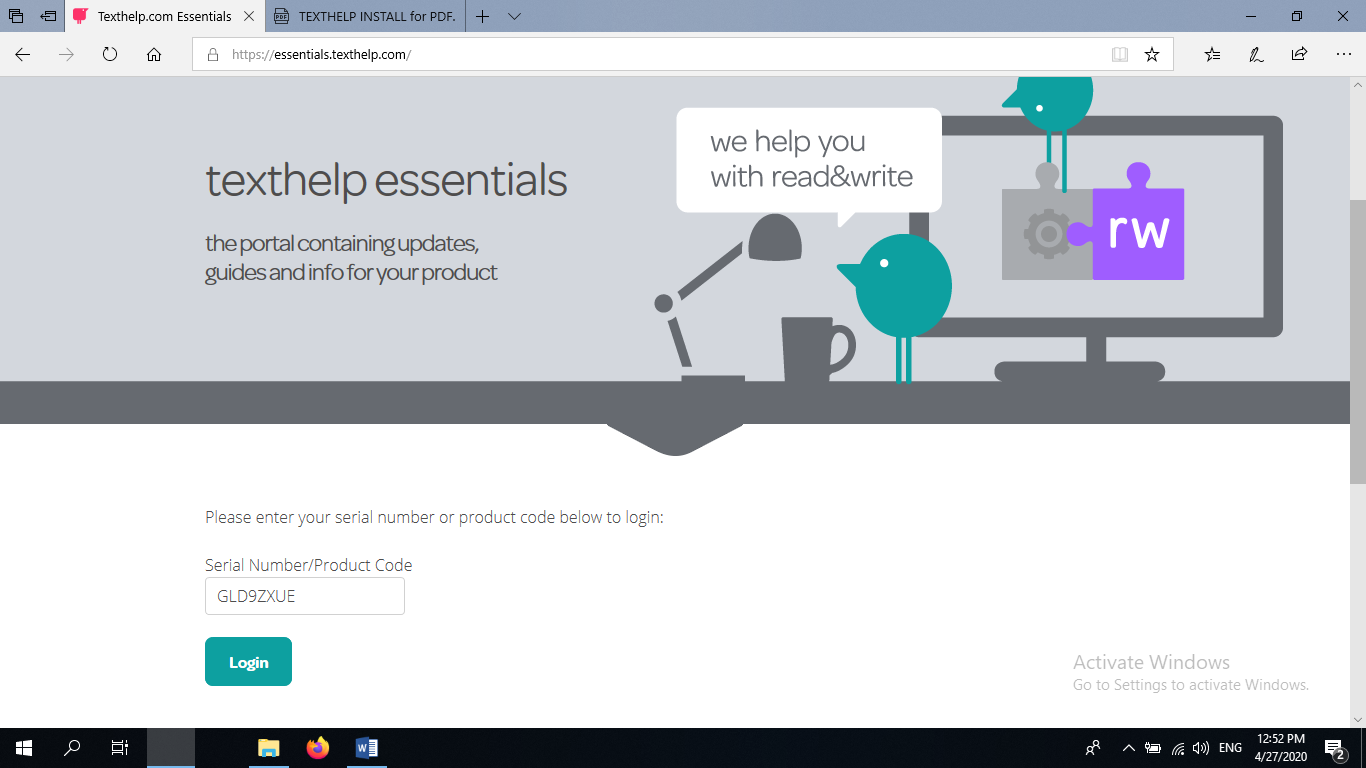The width and height of the screenshot is (1366, 768).
Task: Click ENG language indicator
Action: pyautogui.click(x=1230, y=748)
